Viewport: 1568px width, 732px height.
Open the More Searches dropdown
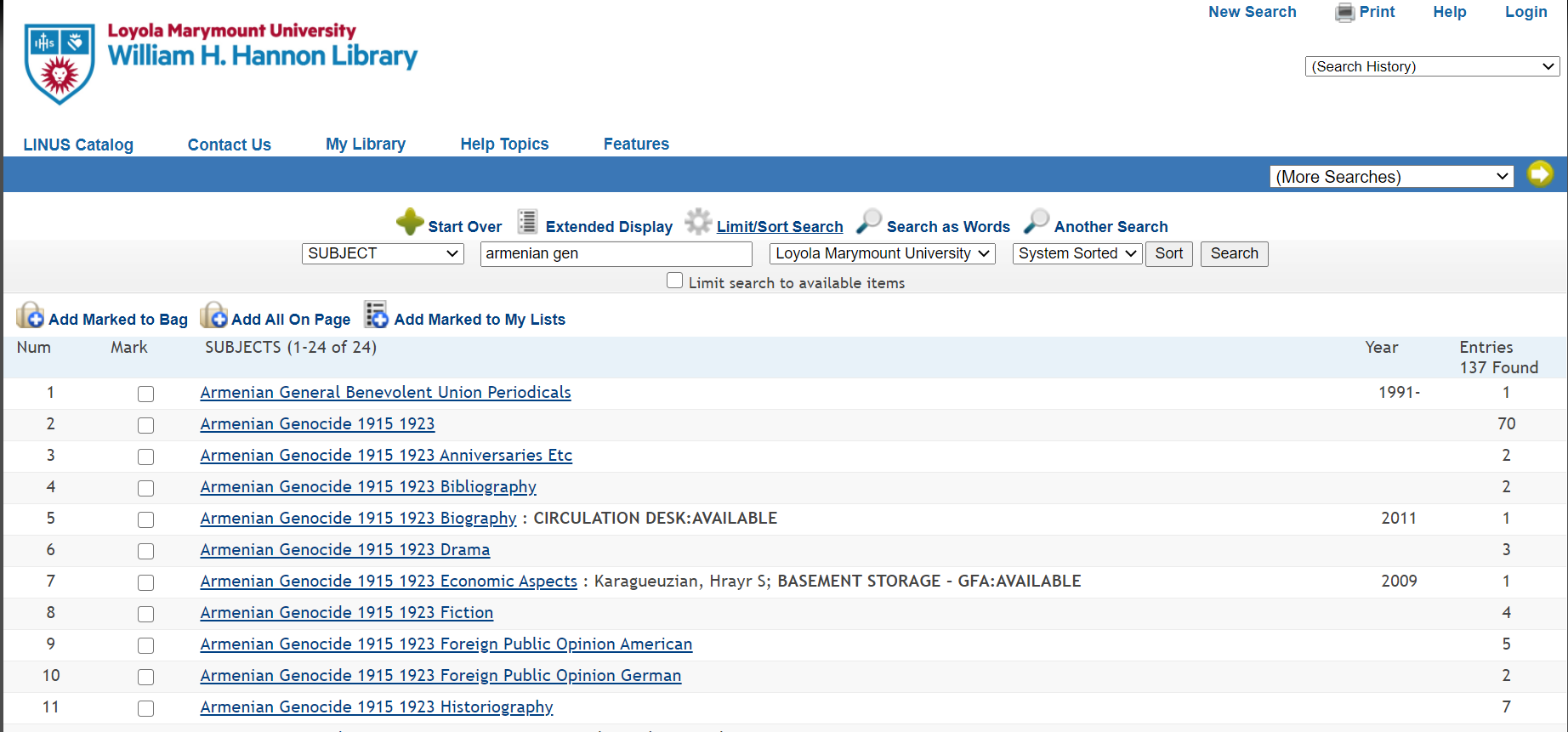(x=1392, y=177)
